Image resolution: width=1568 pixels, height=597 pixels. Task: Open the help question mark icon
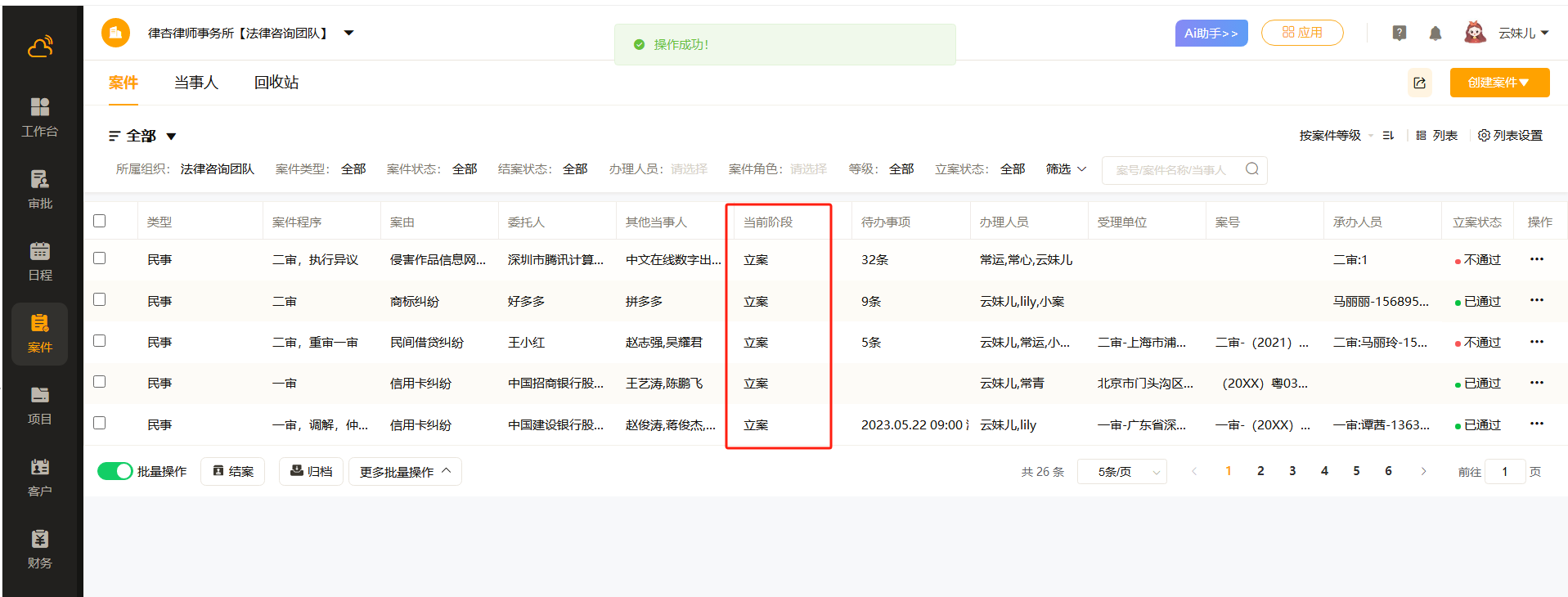click(x=1400, y=33)
